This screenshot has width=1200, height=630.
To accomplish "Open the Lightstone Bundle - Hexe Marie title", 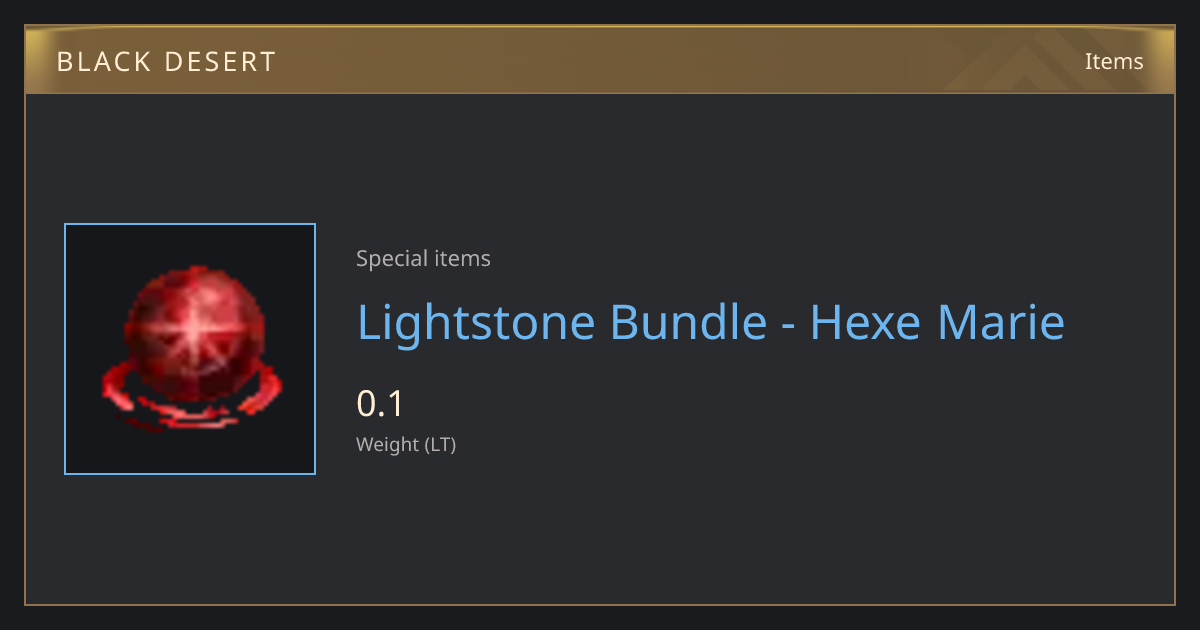I will [x=711, y=322].
